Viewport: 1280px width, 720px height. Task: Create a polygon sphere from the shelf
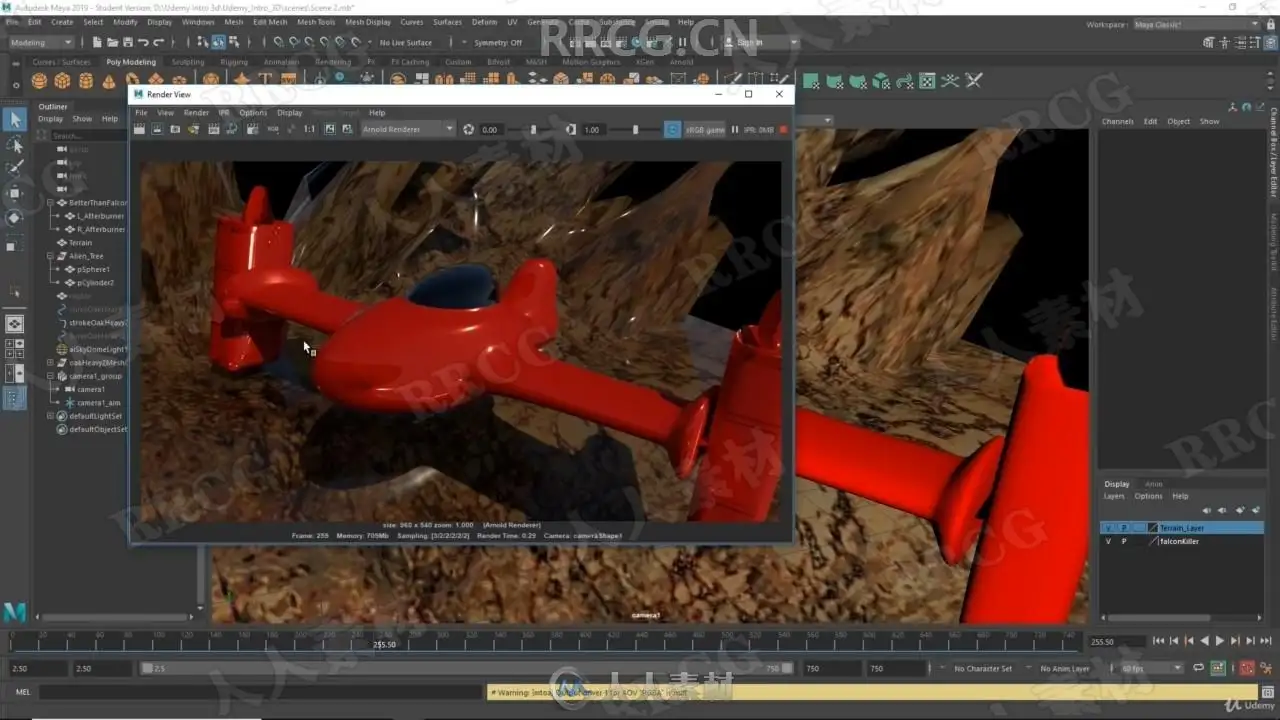pos(40,80)
